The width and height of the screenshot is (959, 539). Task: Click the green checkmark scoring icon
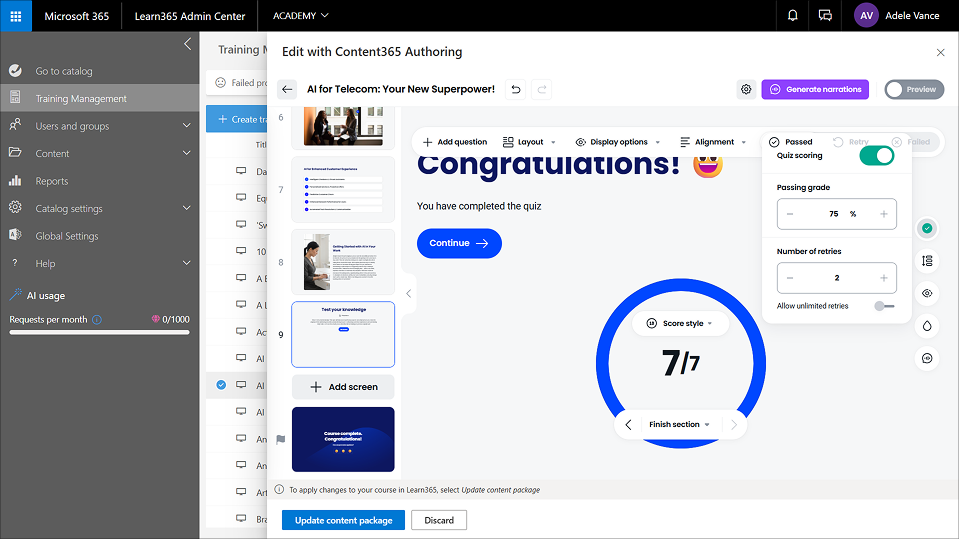point(927,229)
